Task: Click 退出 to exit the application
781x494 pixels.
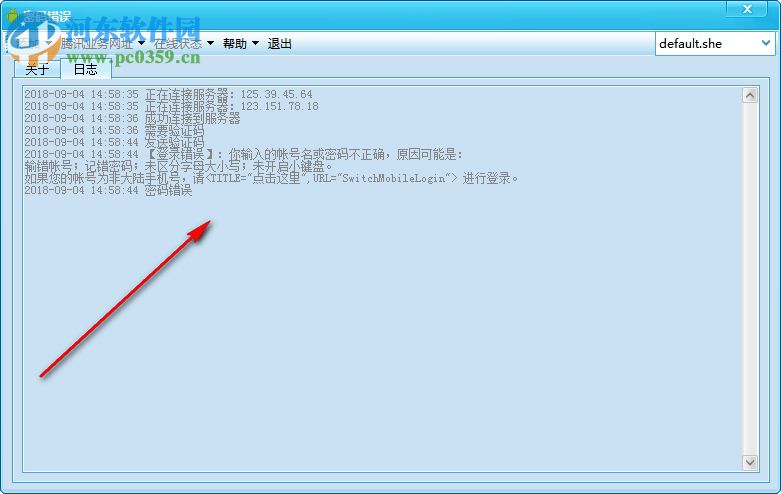Action: click(279, 44)
